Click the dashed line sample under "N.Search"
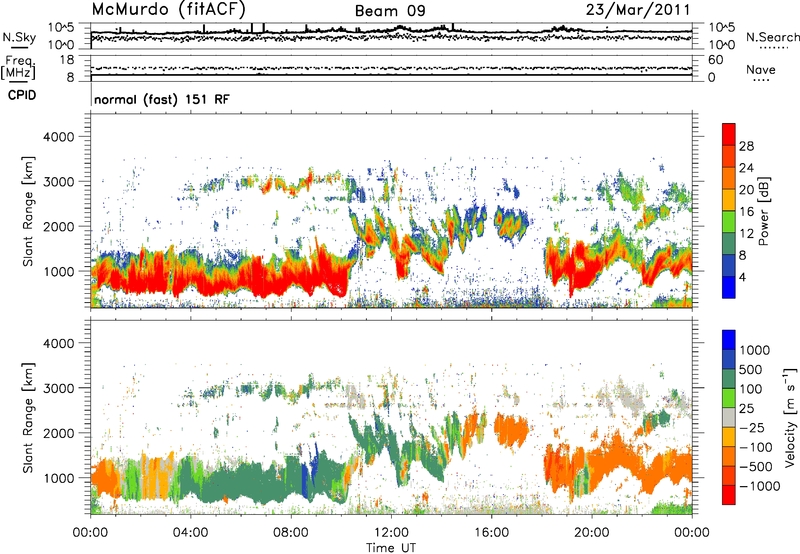 [774, 48]
